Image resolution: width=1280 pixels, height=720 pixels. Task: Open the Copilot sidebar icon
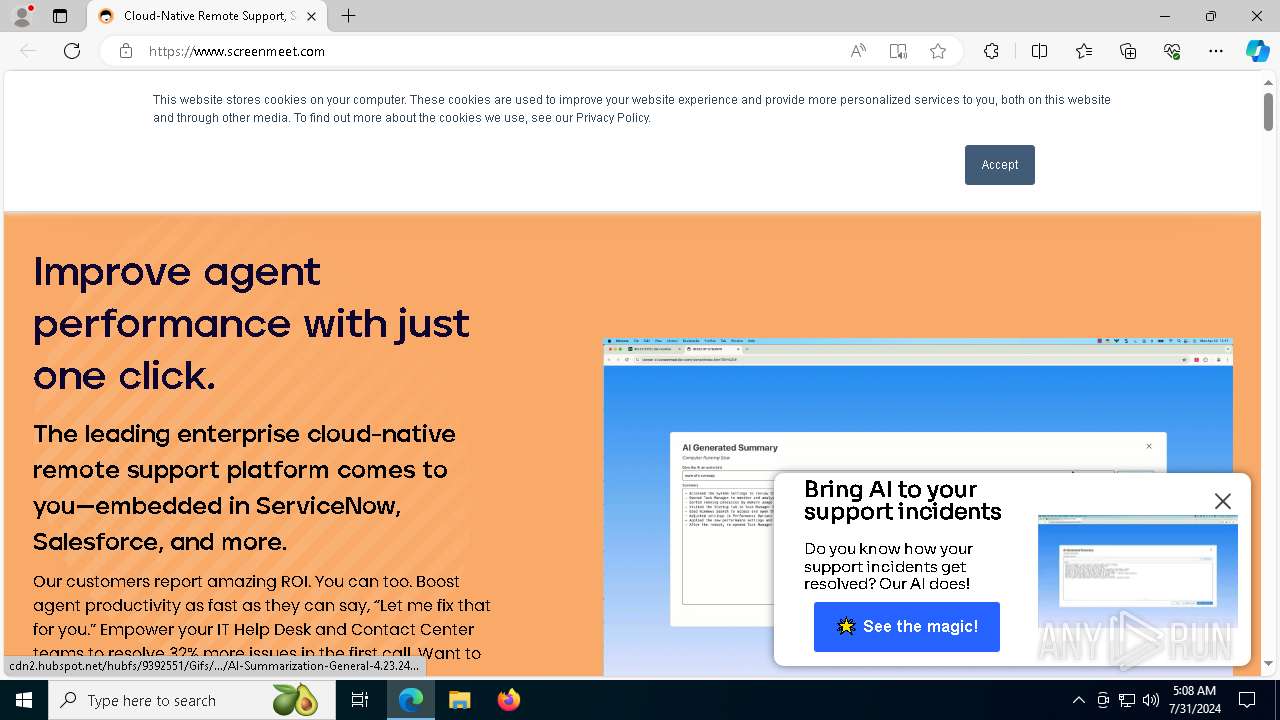(x=1257, y=51)
